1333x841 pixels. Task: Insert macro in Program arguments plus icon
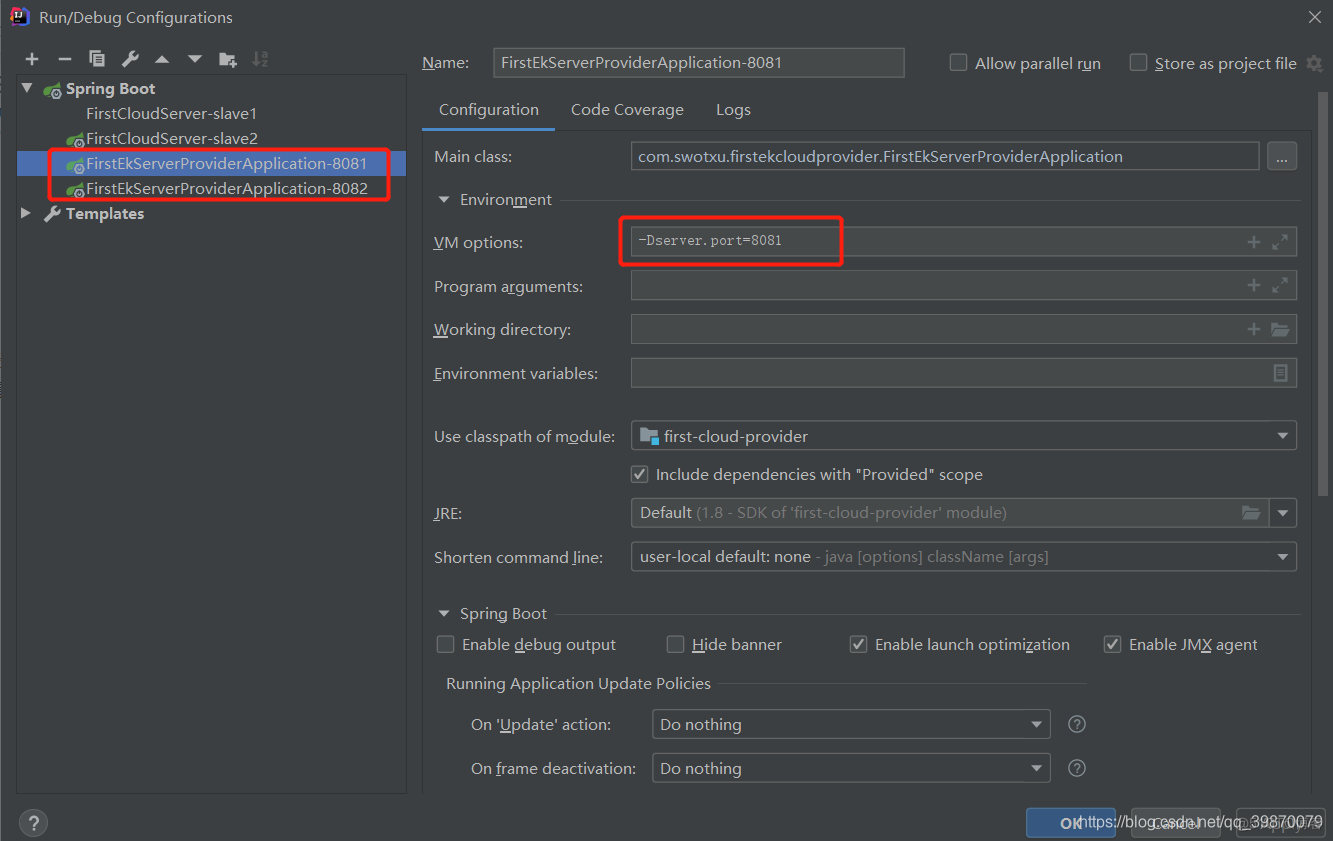(x=1254, y=285)
